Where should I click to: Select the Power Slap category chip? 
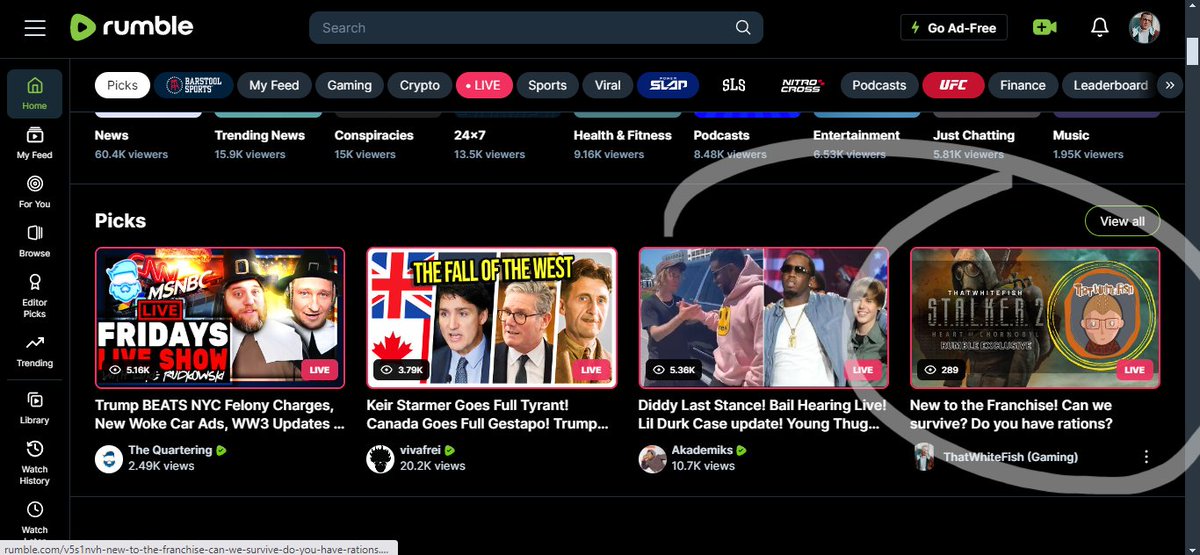(667, 85)
